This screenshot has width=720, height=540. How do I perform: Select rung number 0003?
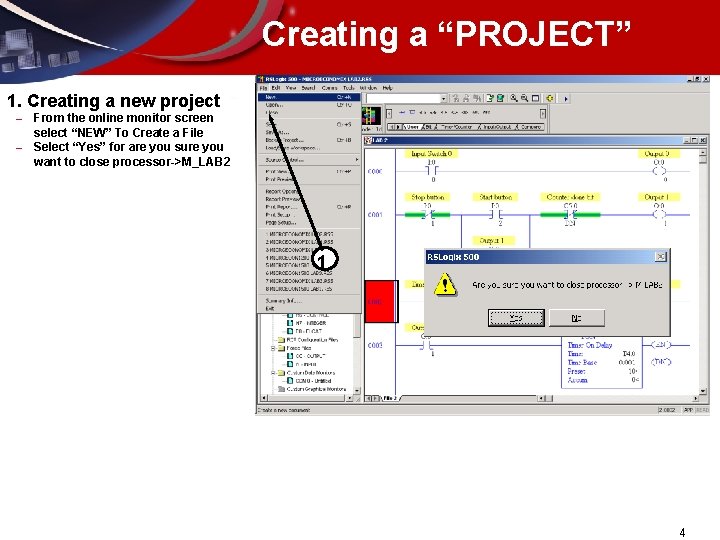tap(375, 345)
